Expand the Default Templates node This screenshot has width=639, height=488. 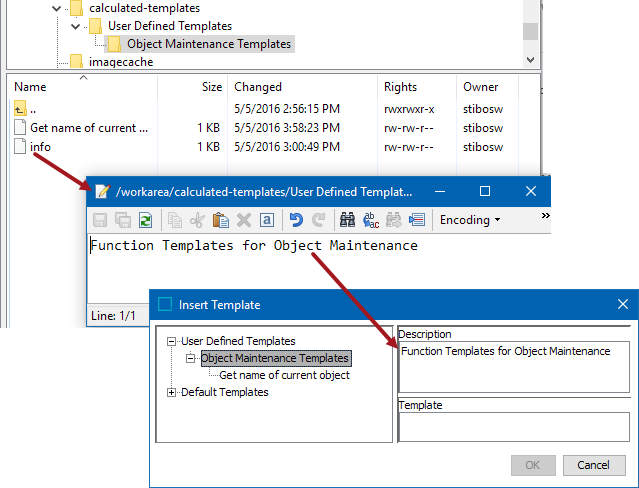(x=172, y=392)
